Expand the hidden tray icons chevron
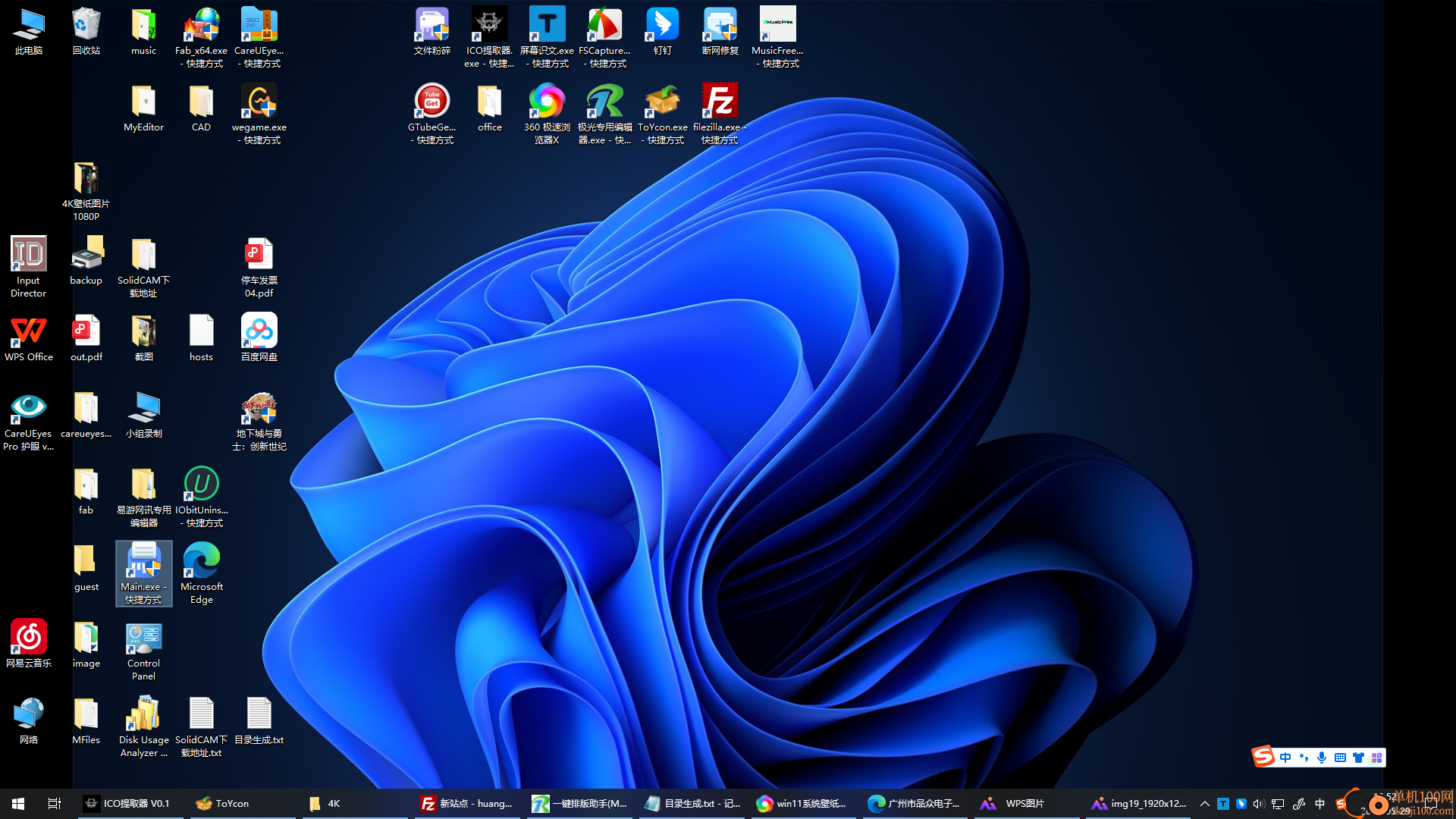 pos(1204,803)
